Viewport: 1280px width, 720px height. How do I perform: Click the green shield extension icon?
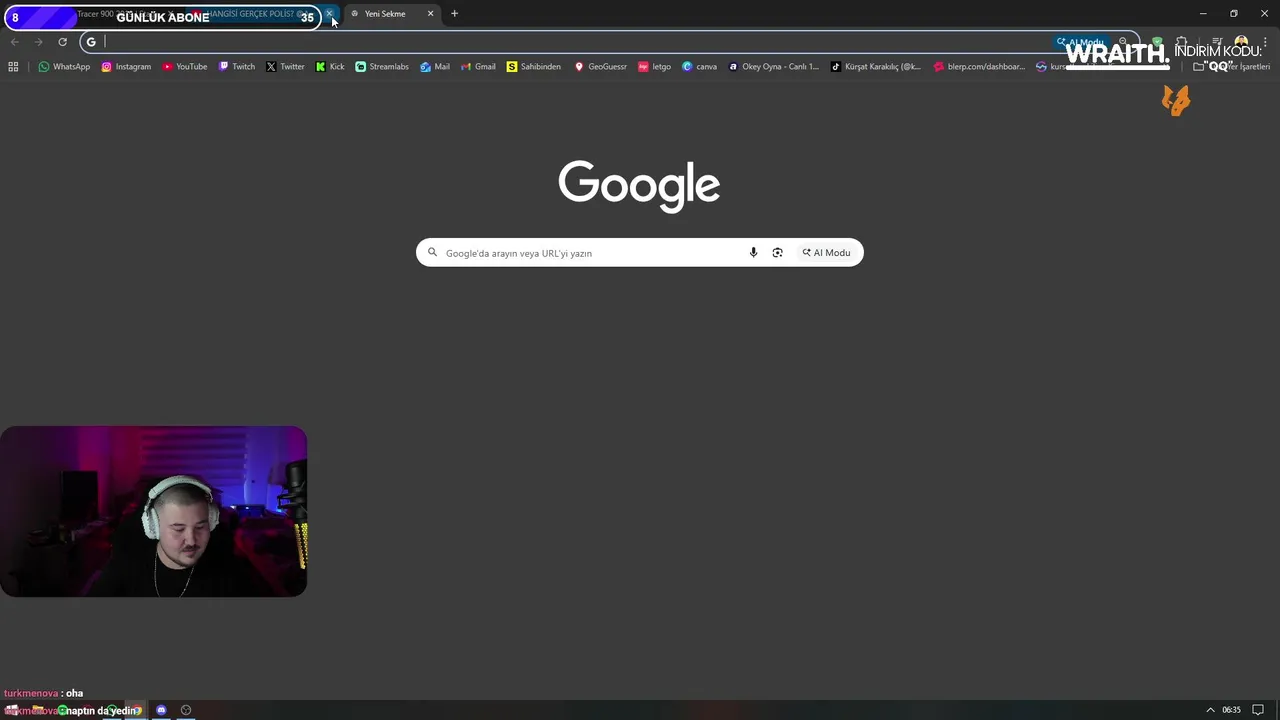pos(1157,42)
